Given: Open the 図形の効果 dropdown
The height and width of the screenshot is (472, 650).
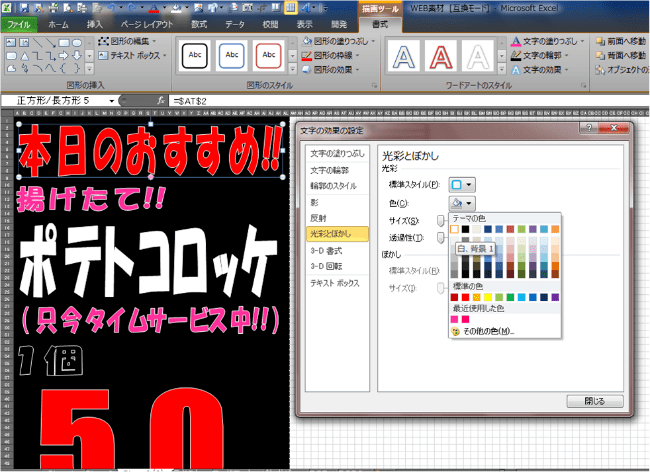Looking at the screenshot, I should (331, 69).
